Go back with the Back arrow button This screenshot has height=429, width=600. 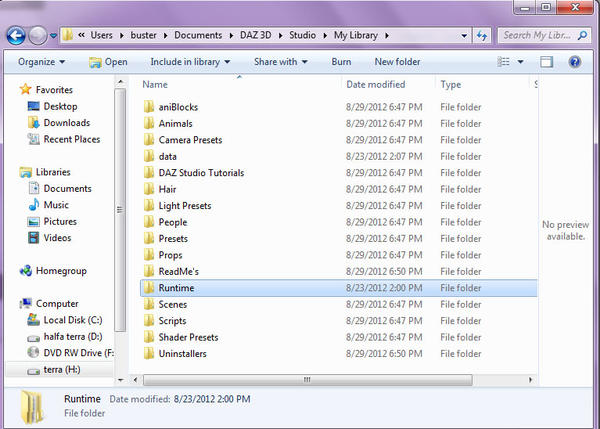tap(16, 36)
